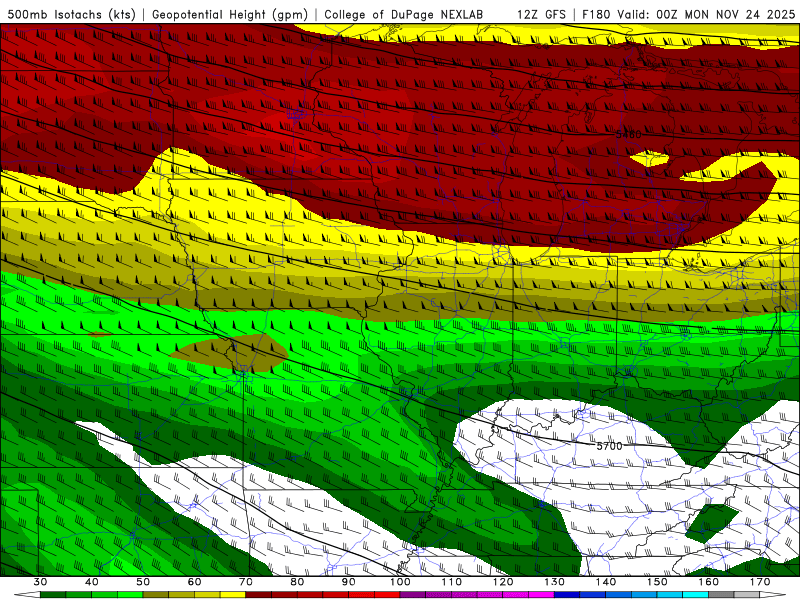Screen dimensions: 800x600
Task: Click the 'Geopotential Height (gpm)' header text
Action: (x=230, y=14)
